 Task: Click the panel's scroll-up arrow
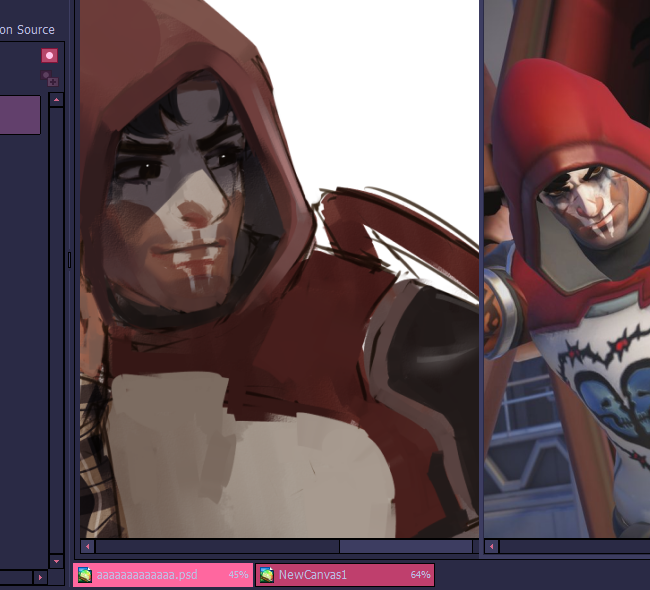pos(56,100)
